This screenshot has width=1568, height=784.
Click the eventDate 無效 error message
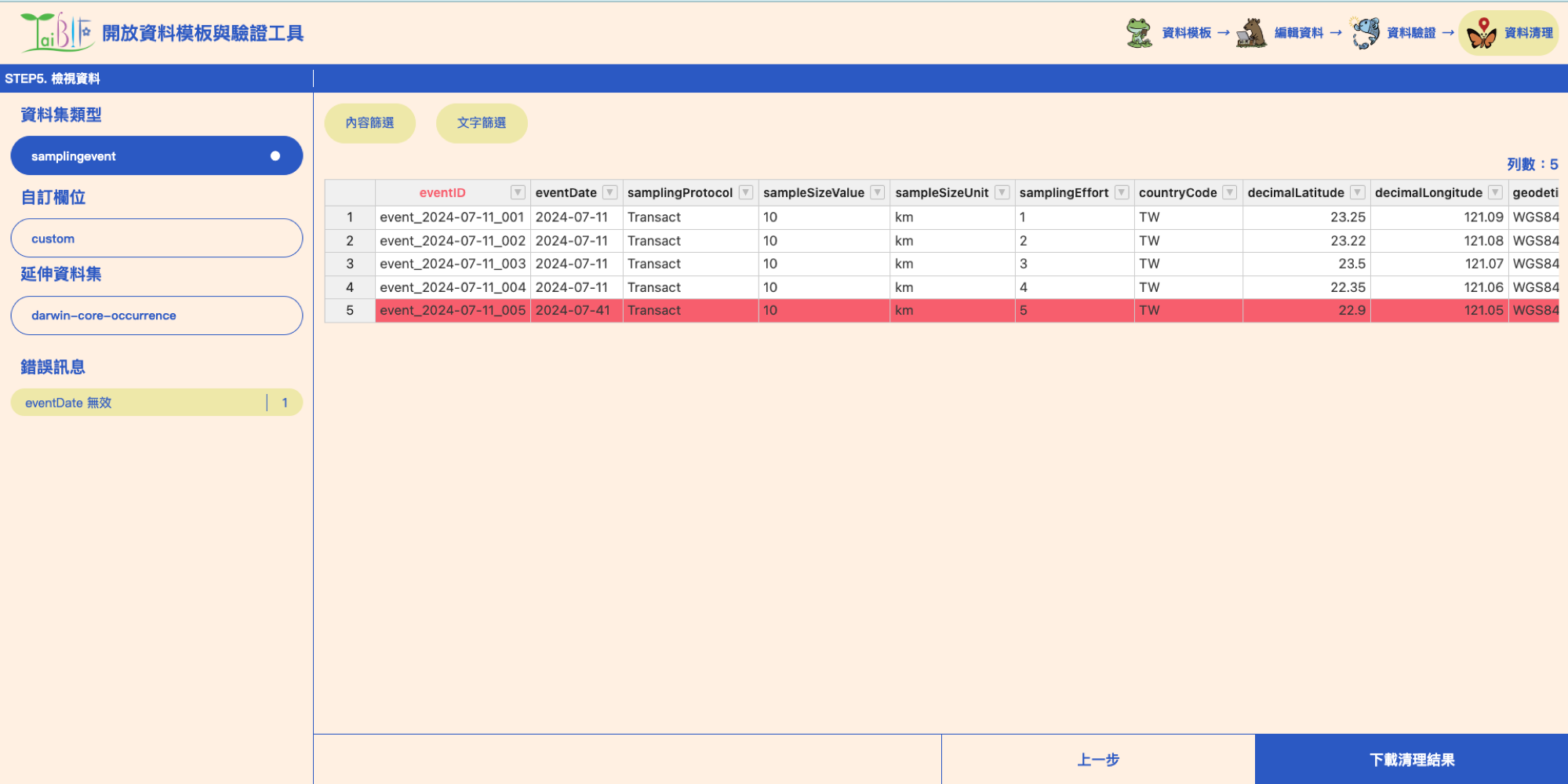tap(157, 403)
